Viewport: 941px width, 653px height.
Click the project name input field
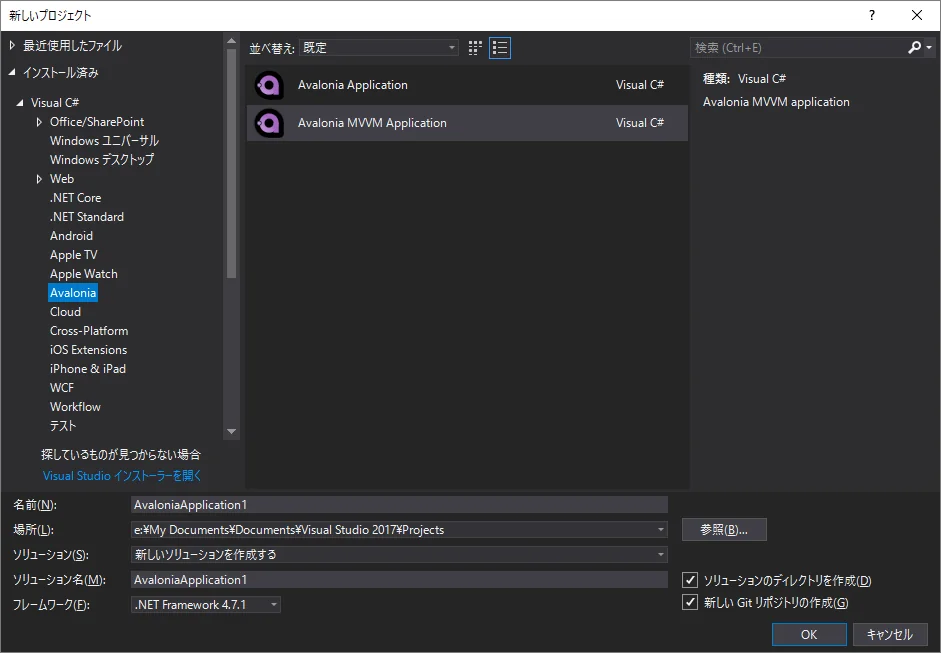(x=399, y=505)
